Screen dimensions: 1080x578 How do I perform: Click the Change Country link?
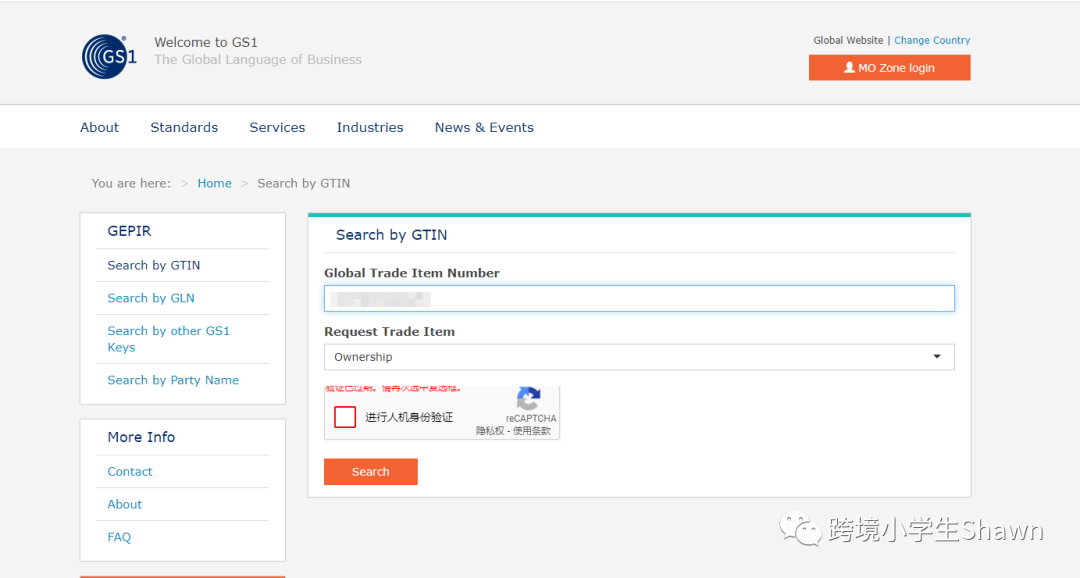932,40
